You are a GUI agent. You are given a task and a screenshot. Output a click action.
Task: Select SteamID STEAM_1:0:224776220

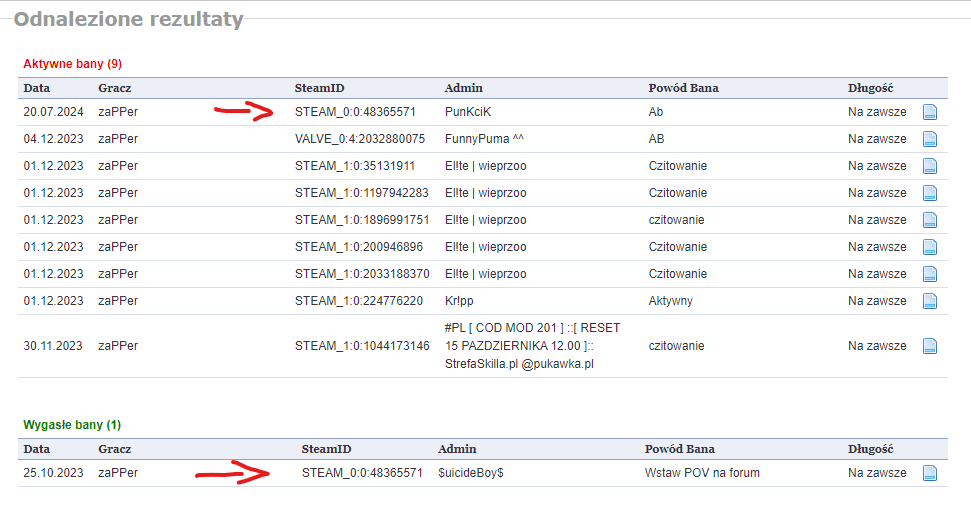pyautogui.click(x=359, y=300)
